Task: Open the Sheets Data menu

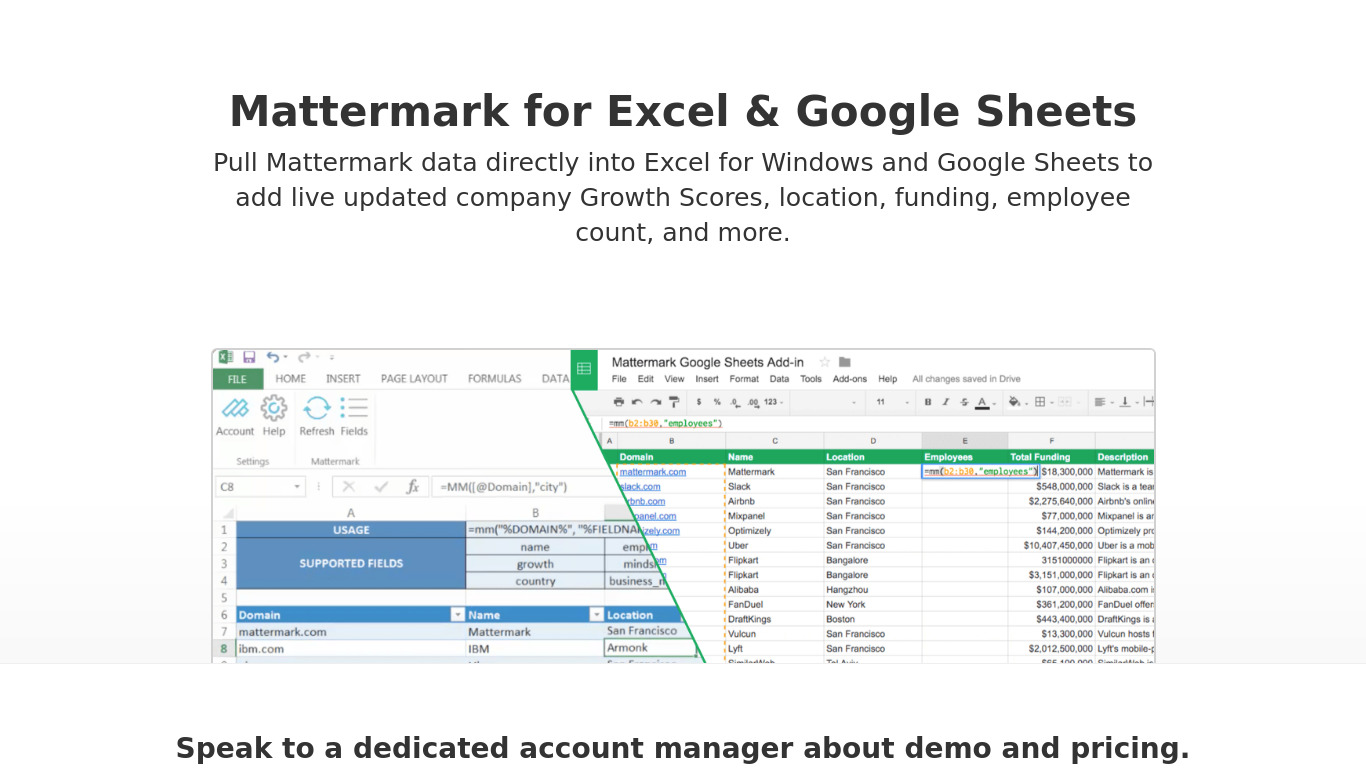Action: pyautogui.click(x=779, y=379)
